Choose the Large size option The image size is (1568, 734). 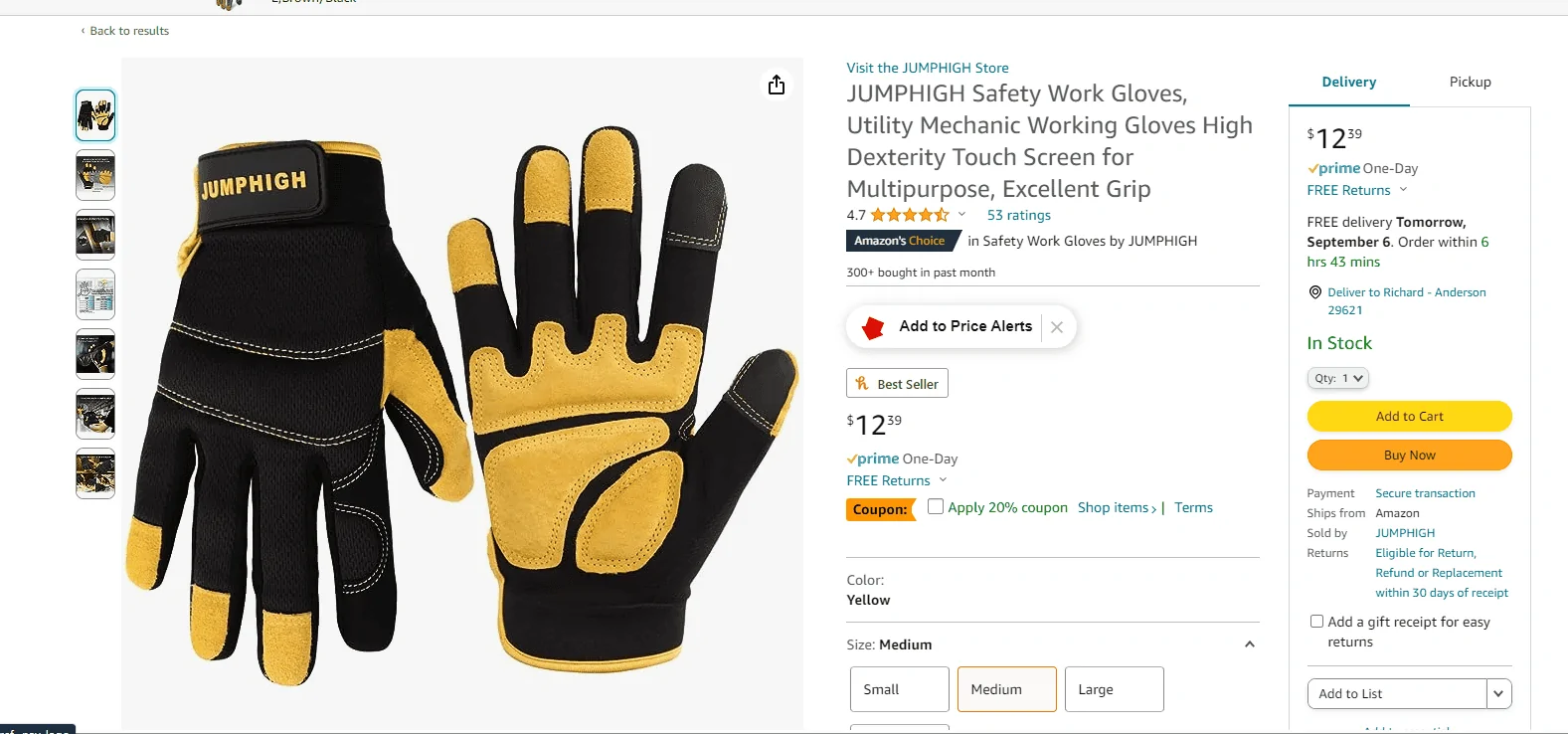[x=1114, y=689]
